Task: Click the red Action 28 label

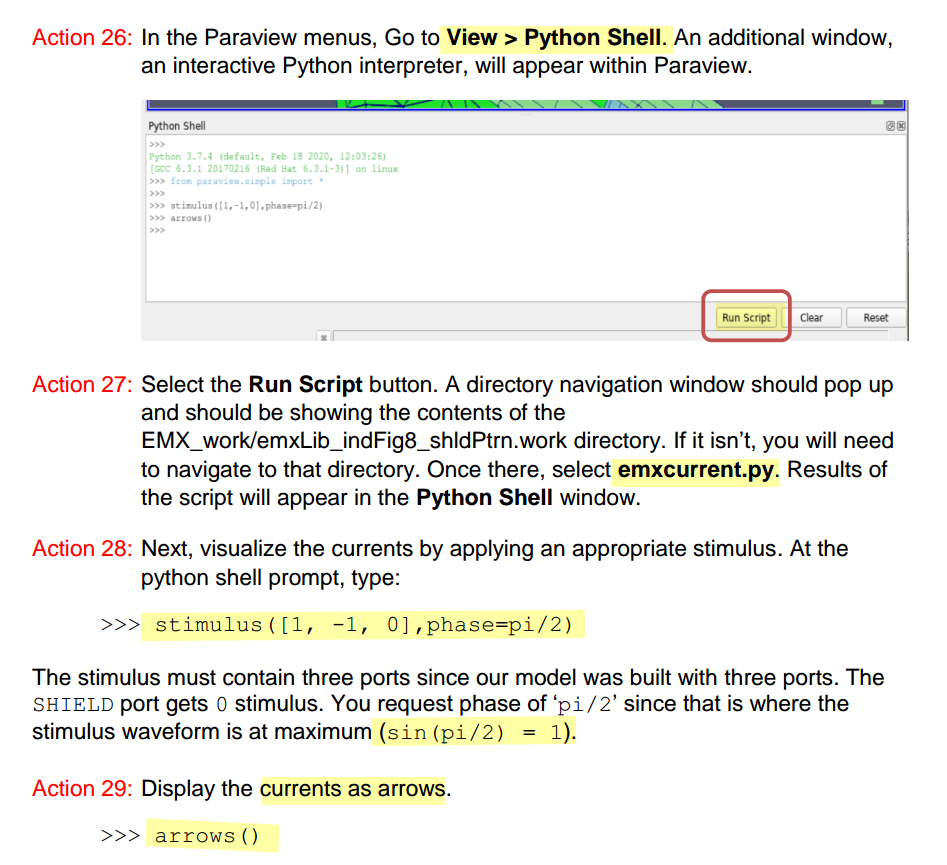Action: (x=82, y=549)
